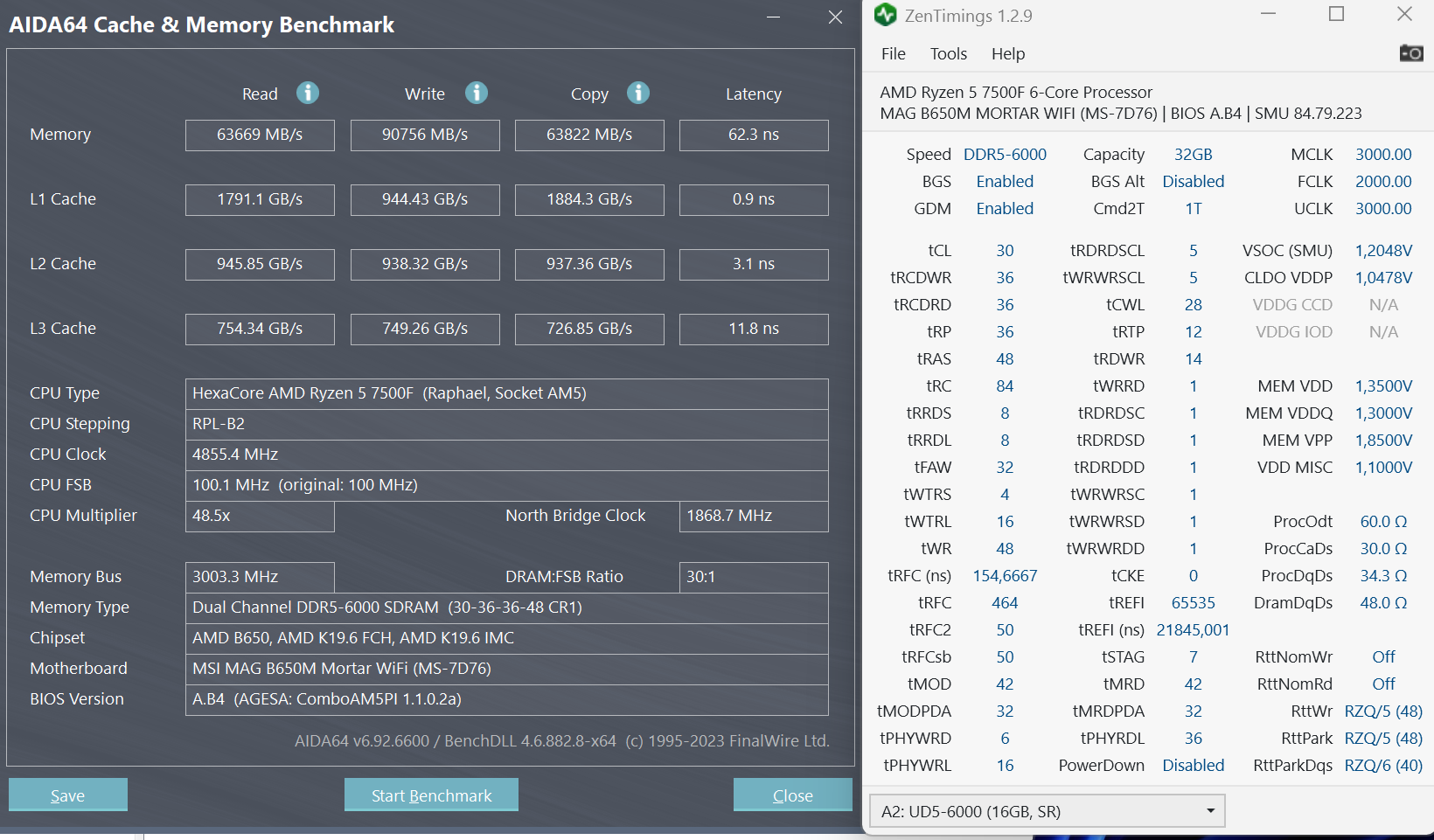The height and width of the screenshot is (840, 1434).
Task: Open the File menu in ZenTimings
Action: point(894,54)
